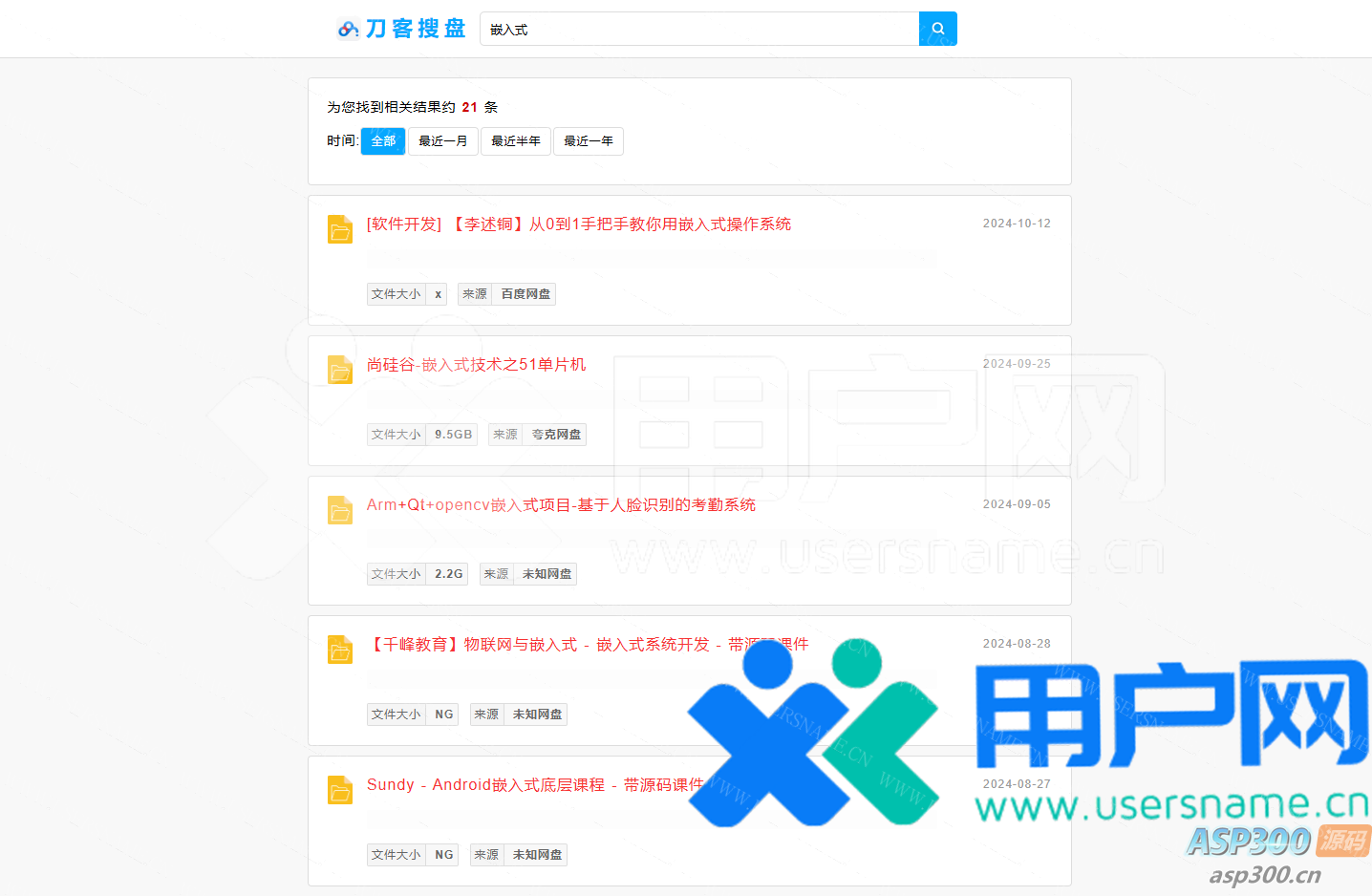Filter results by 最近半年

tap(516, 141)
